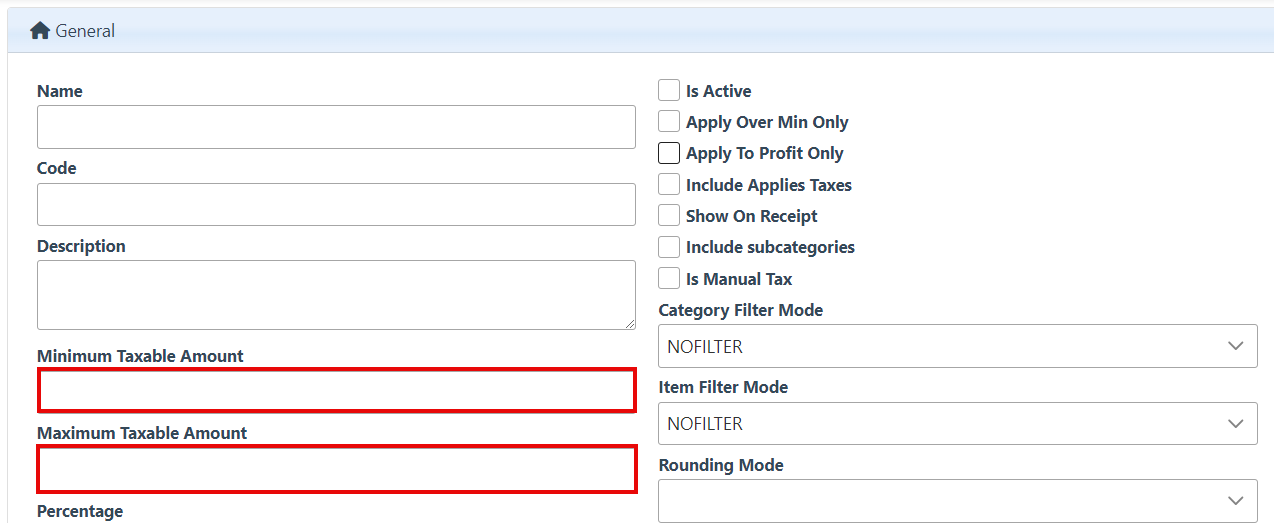Screen dimensions: 1274x523
Task: Open the General panel header
Action: [x=85, y=31]
